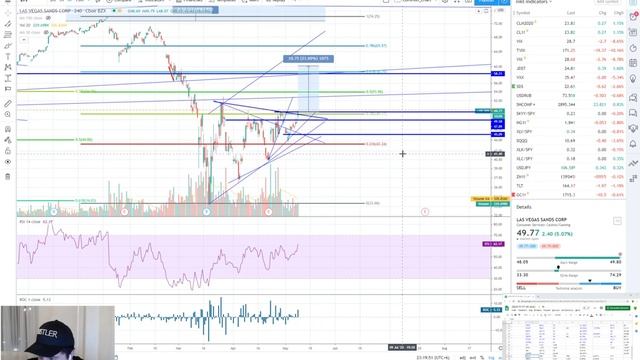Open the depth of market icon
640x360 pixels.
point(633,178)
